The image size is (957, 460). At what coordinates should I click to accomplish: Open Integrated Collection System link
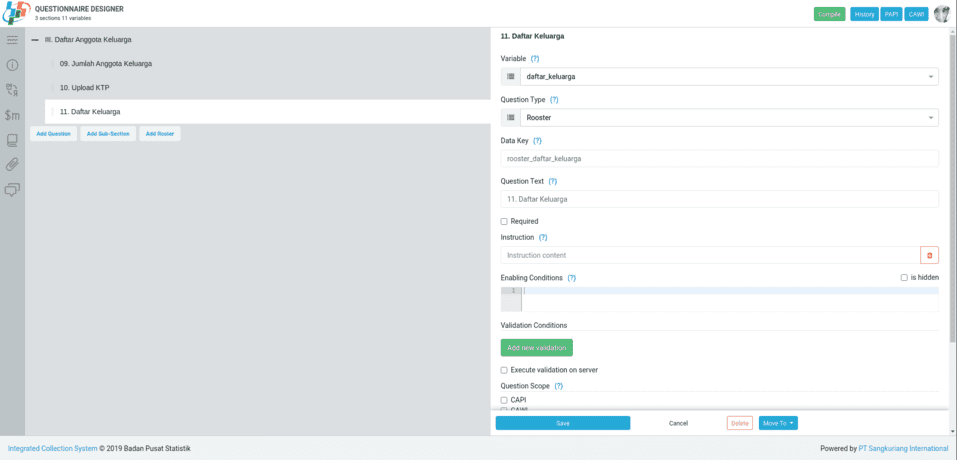tap(52, 448)
